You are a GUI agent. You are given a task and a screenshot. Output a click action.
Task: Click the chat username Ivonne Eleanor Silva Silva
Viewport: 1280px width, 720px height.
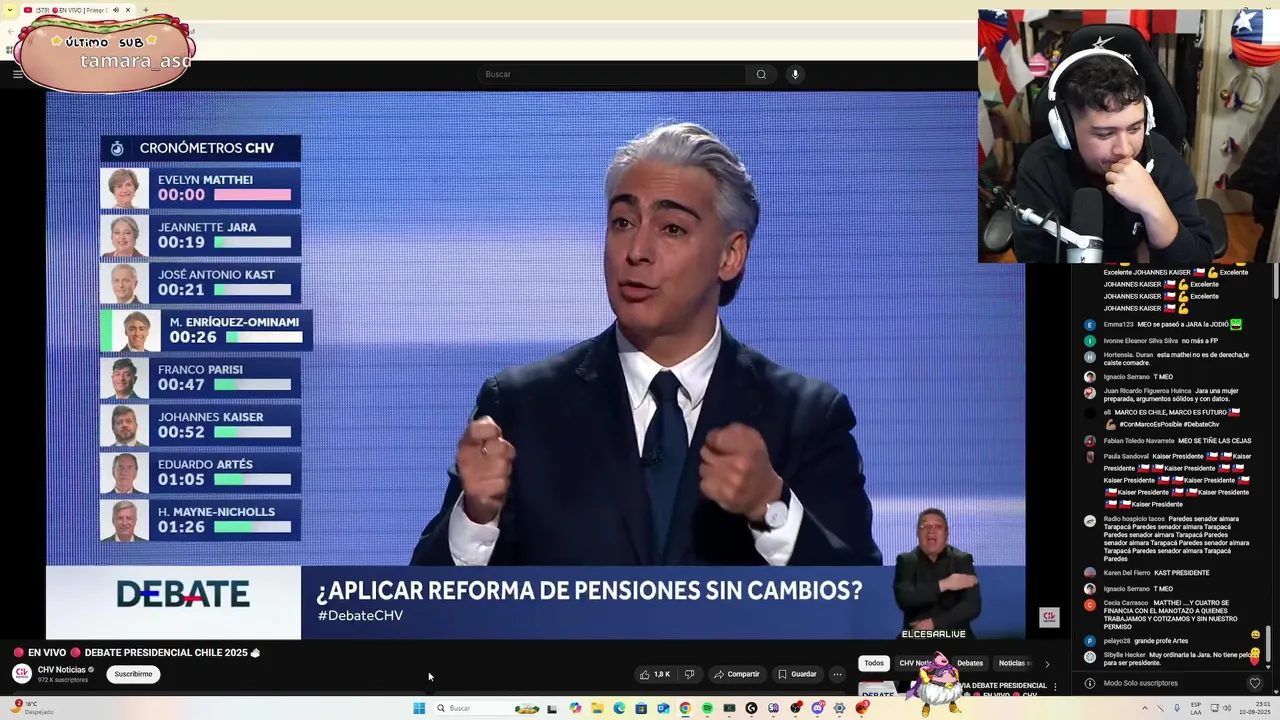coord(1140,341)
